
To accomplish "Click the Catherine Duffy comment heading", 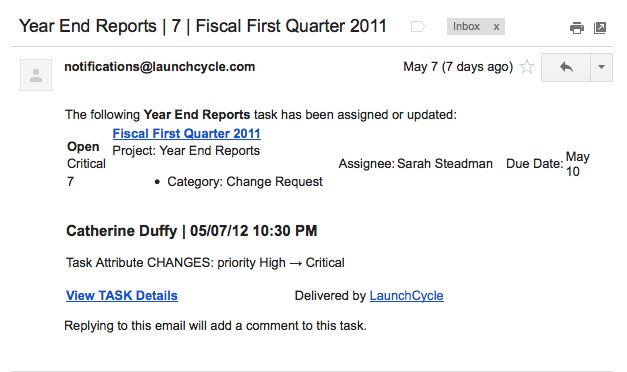I will tap(192, 231).
